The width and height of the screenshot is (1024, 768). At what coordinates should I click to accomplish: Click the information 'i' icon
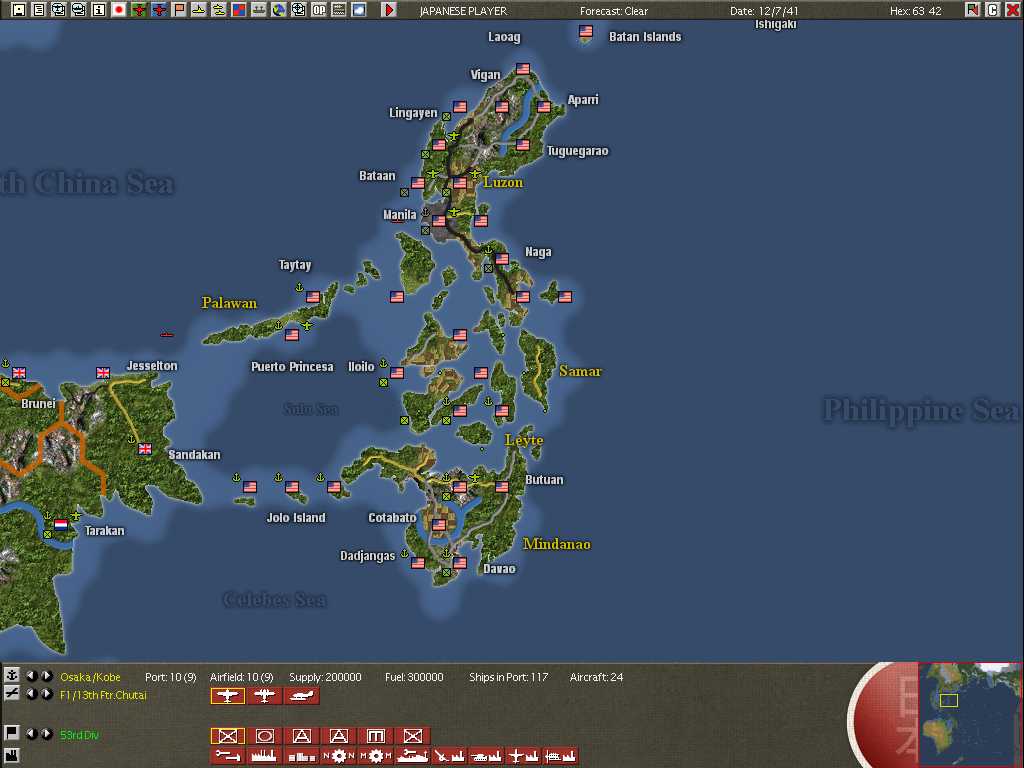coord(99,10)
